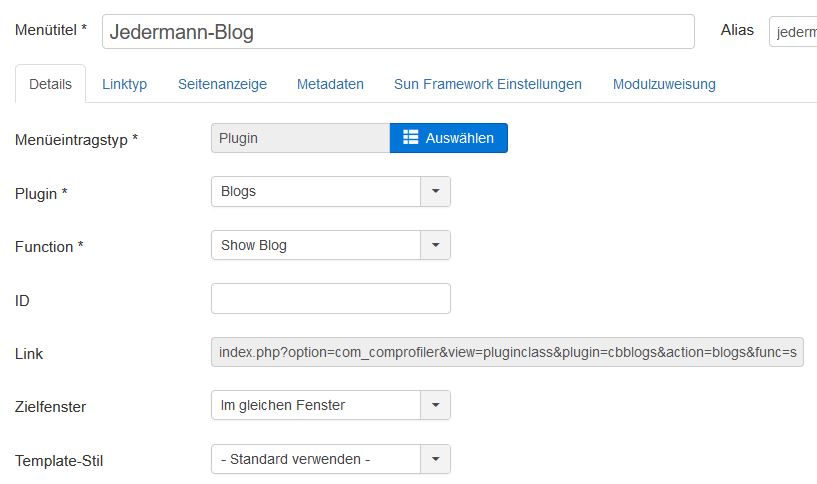Go to the Metadaten tab
Viewport: 817px width, 484px height.
pyautogui.click(x=330, y=84)
